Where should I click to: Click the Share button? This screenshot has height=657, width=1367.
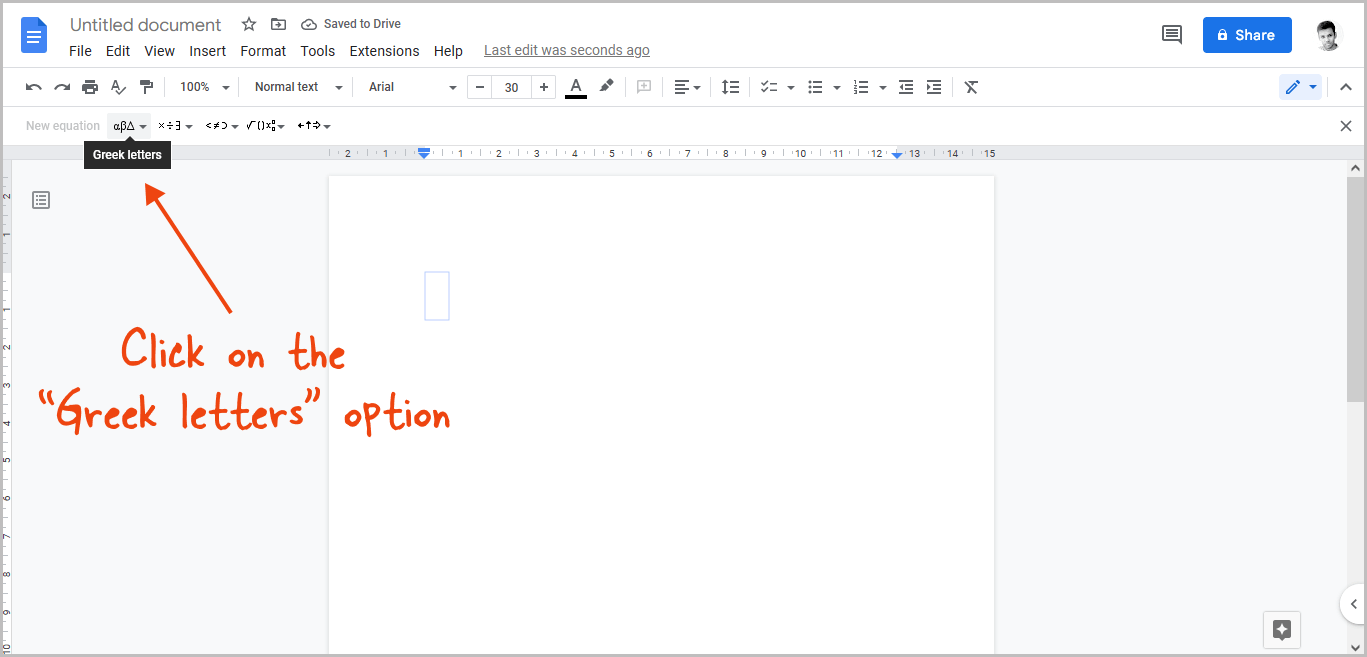pyautogui.click(x=1246, y=34)
